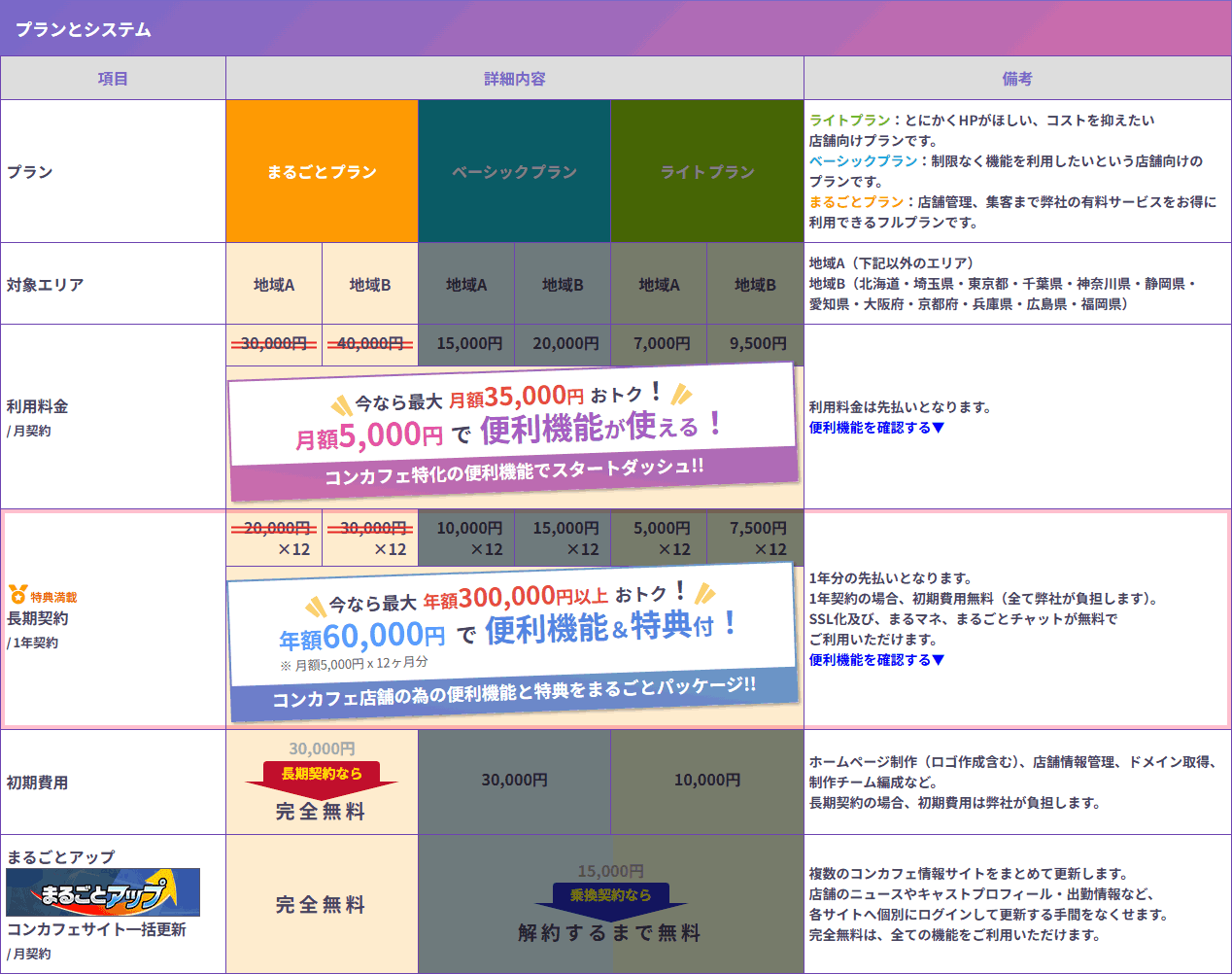The image size is (1232, 974).
Task: Click 地域A under まるごとプラン
Action: [274, 285]
